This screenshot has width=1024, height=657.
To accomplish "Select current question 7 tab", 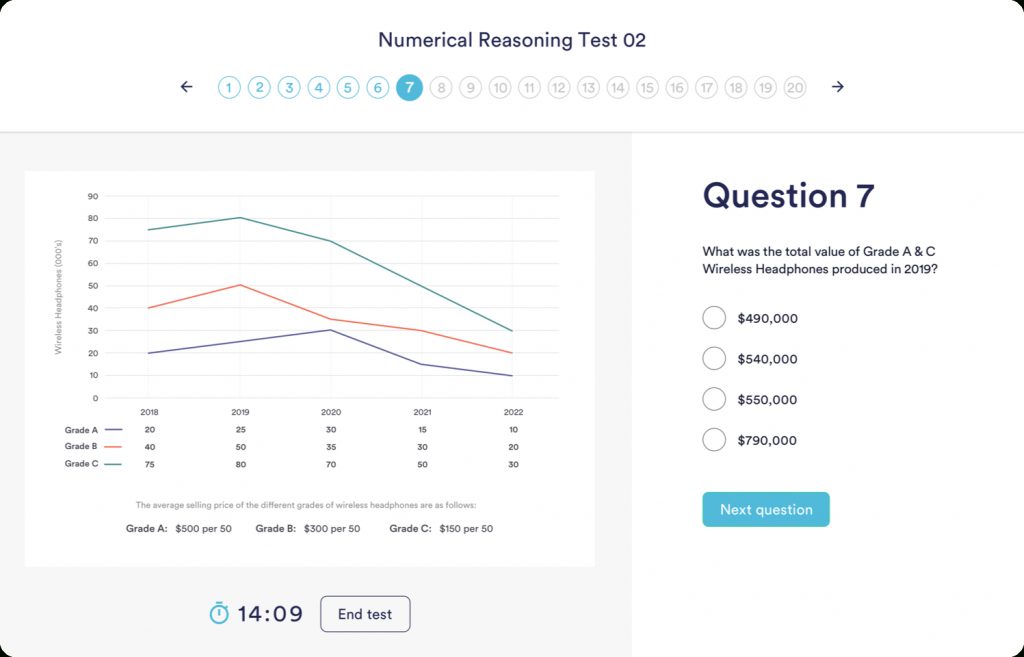I will pos(409,88).
